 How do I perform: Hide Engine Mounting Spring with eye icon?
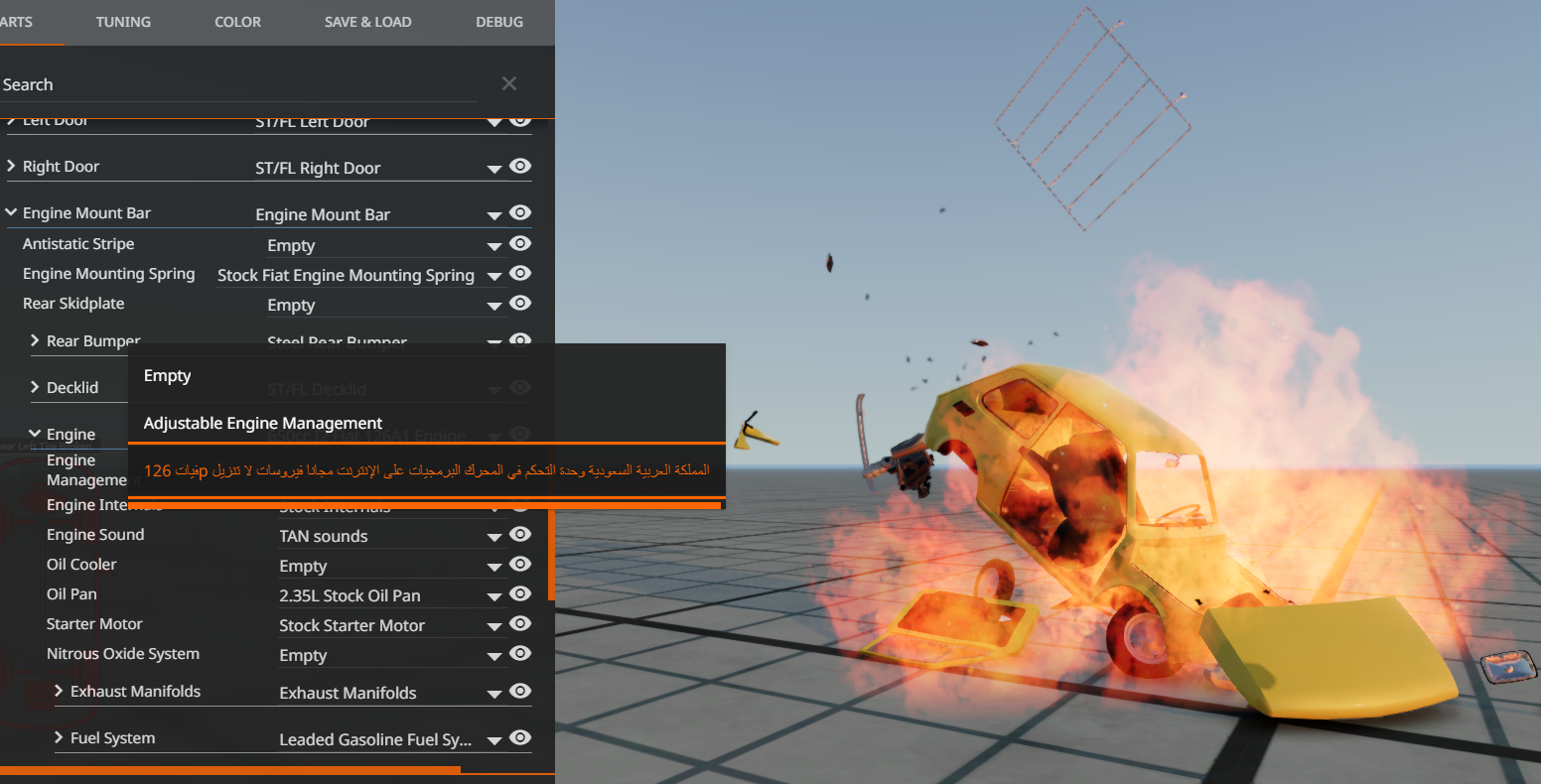(520, 273)
